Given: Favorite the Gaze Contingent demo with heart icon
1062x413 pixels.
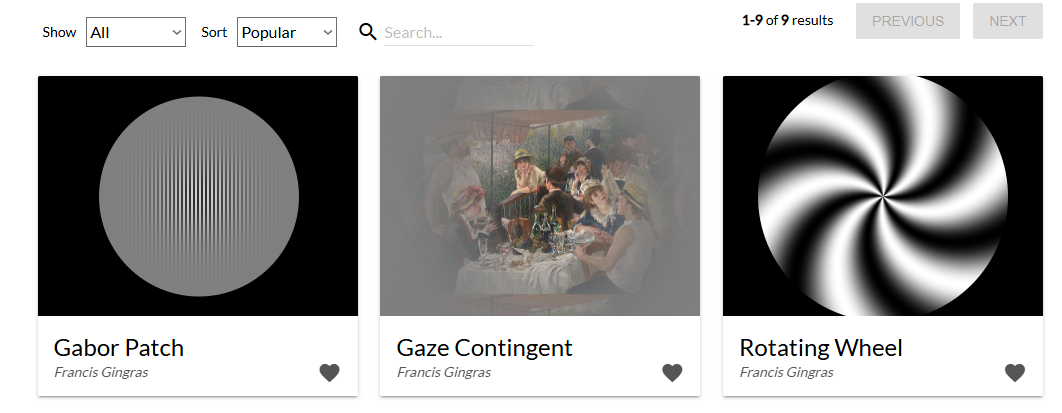Looking at the screenshot, I should coord(672,373).
